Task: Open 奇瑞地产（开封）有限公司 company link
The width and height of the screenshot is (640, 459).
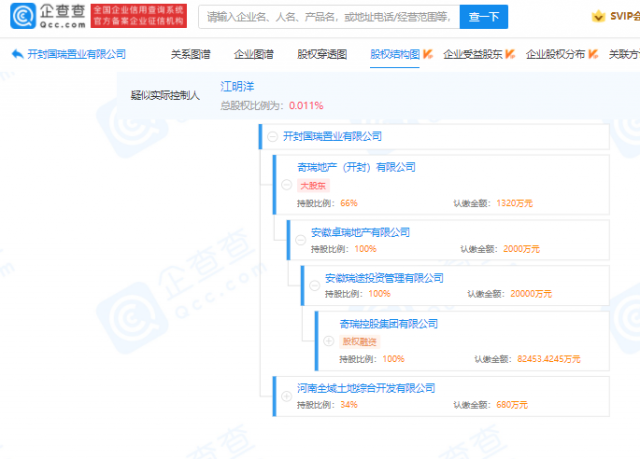Action: coord(356,167)
